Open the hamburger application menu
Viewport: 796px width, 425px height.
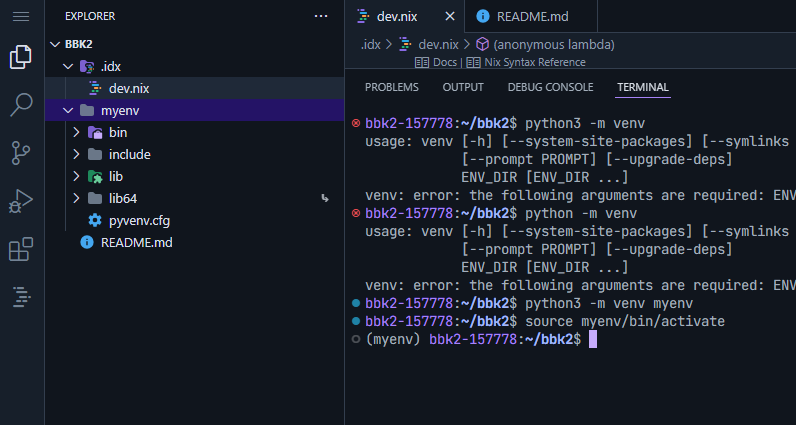click(21, 17)
